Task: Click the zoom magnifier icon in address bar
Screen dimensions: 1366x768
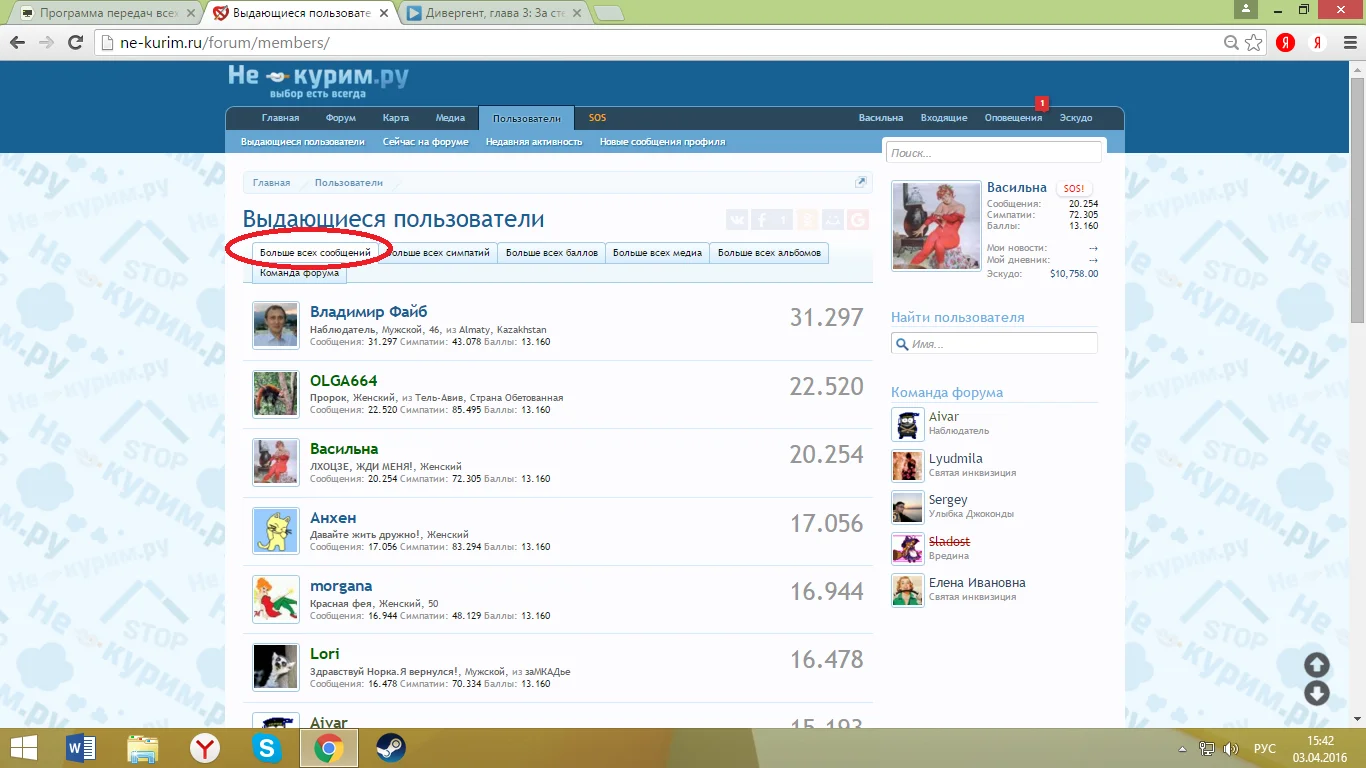Action: pyautogui.click(x=1232, y=43)
